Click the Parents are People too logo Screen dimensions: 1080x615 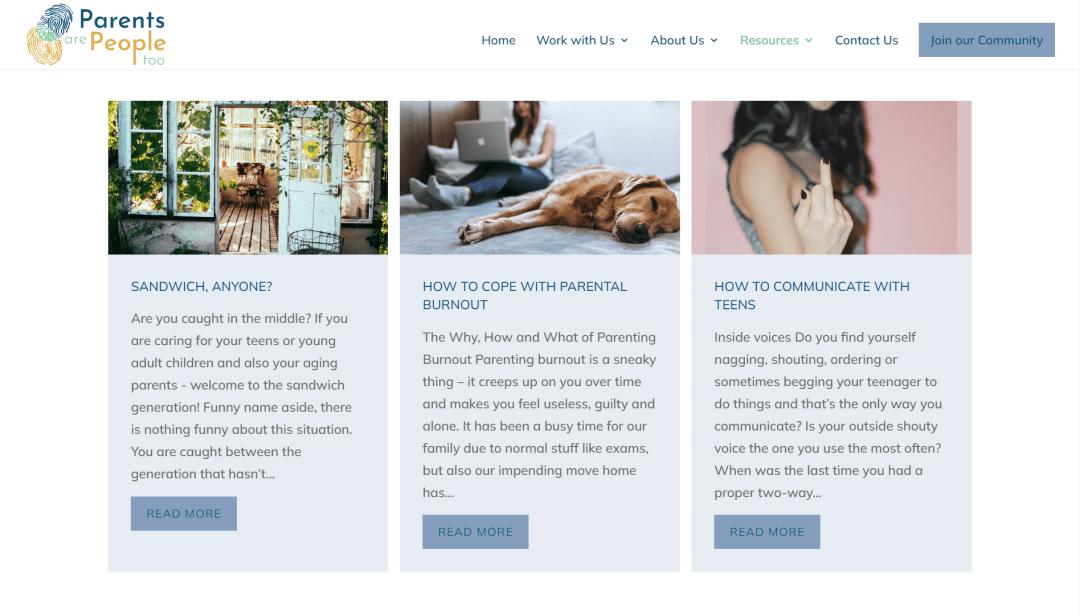tap(96, 35)
